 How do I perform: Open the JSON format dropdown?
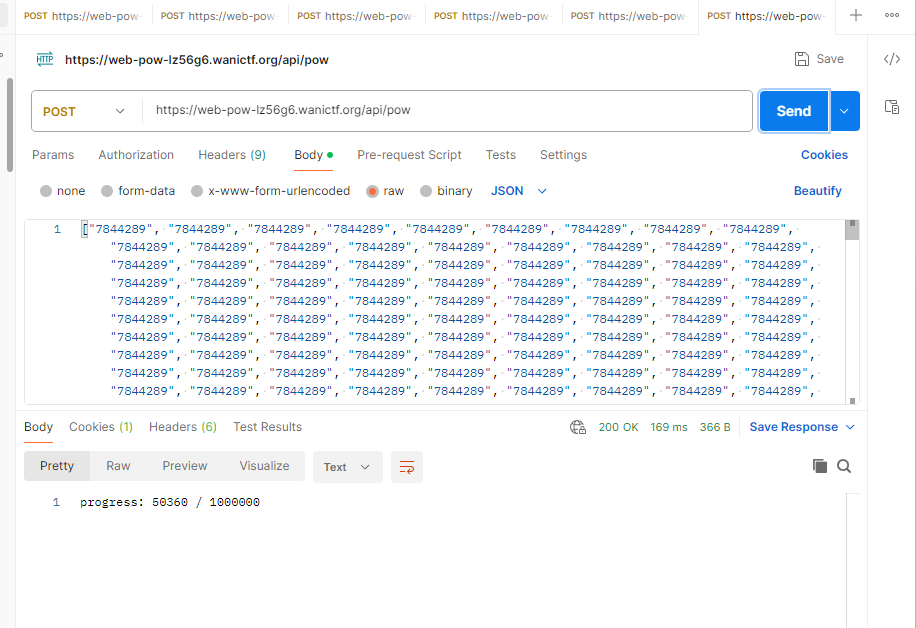point(519,191)
